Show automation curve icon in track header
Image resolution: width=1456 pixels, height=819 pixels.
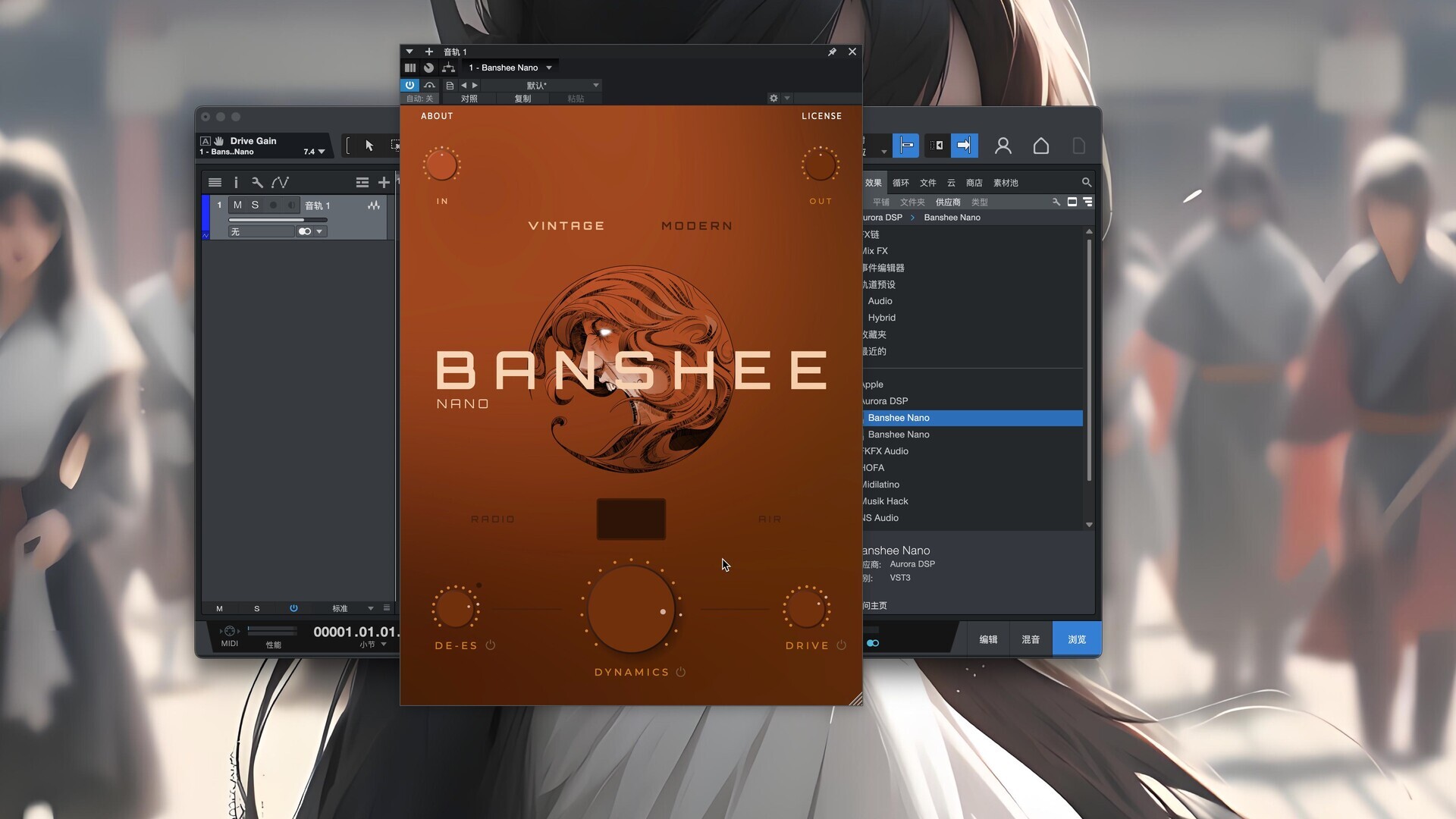[x=280, y=182]
